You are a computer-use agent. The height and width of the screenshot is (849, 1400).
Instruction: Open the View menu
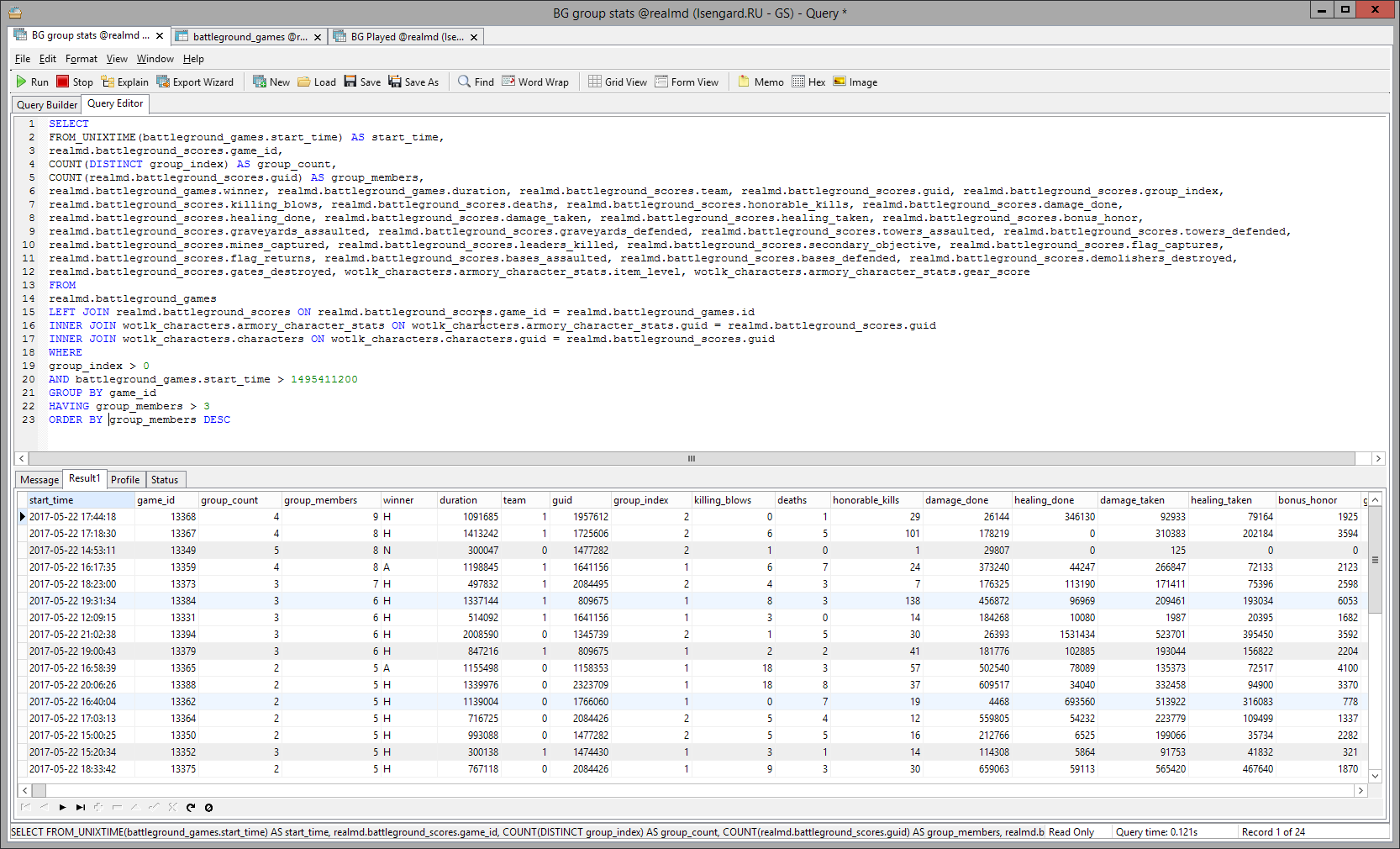tap(117, 59)
